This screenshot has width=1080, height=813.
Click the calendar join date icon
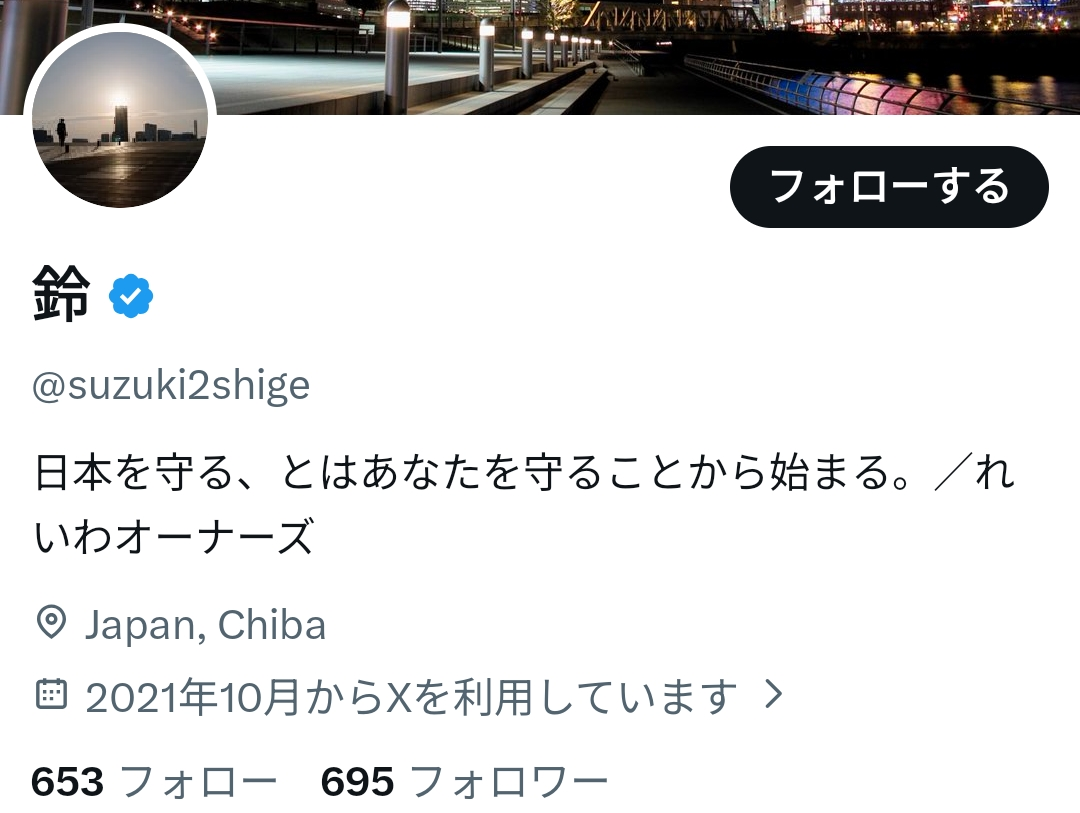click(51, 694)
